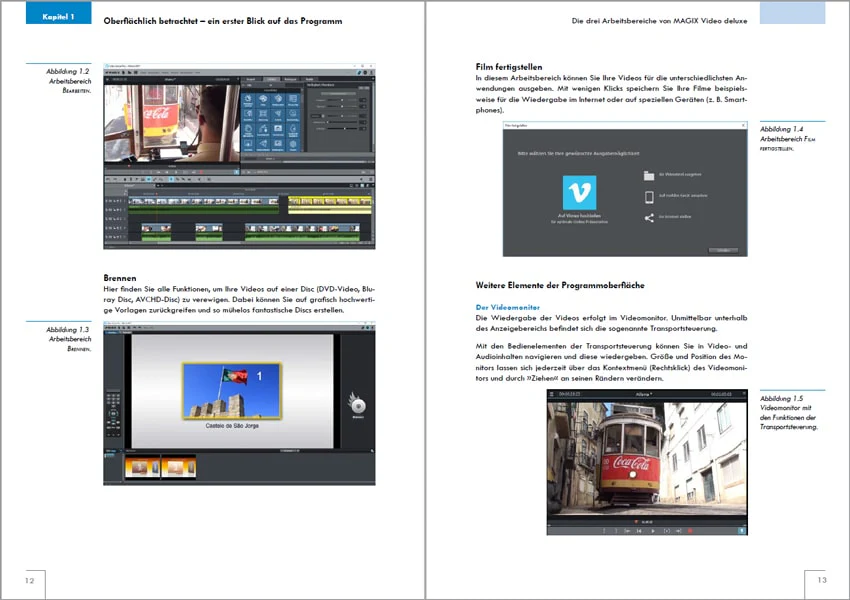Play video in the tram video monitor

point(653,531)
